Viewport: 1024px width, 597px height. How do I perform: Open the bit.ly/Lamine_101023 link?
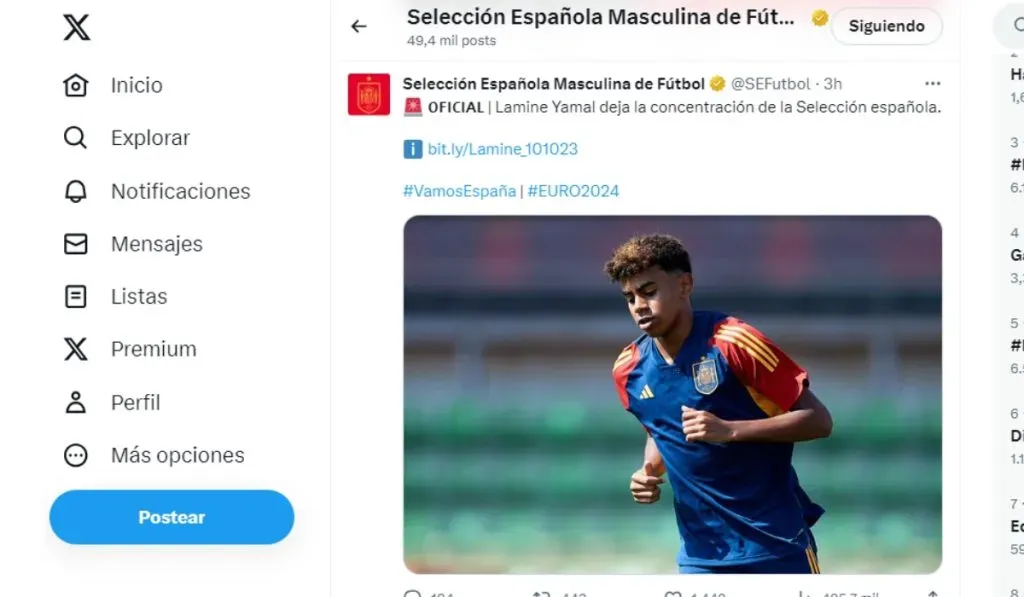tap(502, 149)
